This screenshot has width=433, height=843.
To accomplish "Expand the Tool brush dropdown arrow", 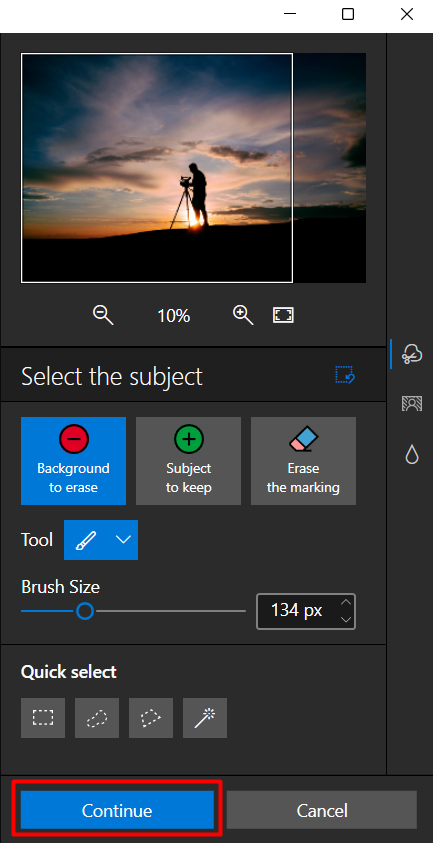I will 124,540.
